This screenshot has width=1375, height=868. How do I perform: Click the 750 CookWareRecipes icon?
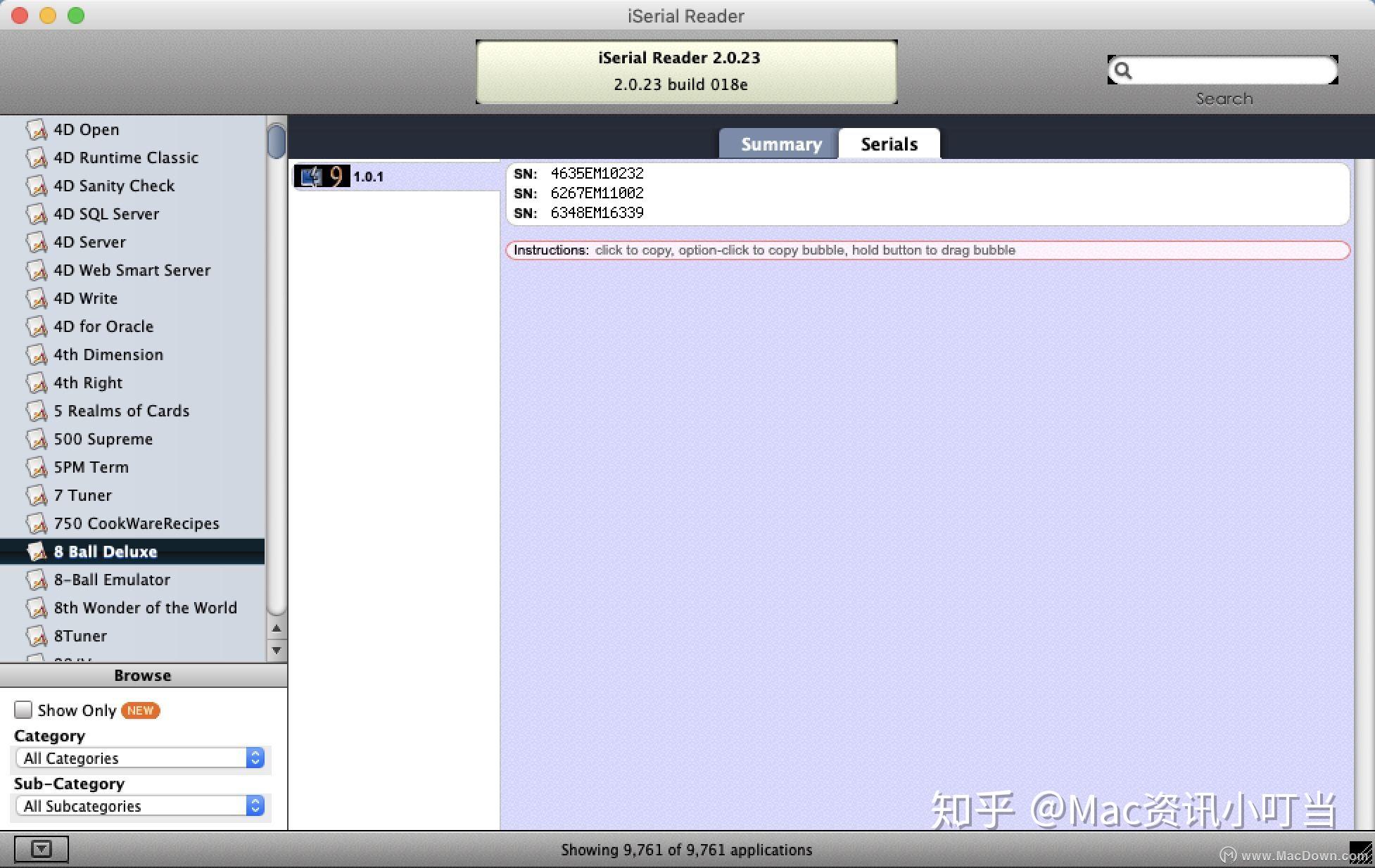[37, 523]
